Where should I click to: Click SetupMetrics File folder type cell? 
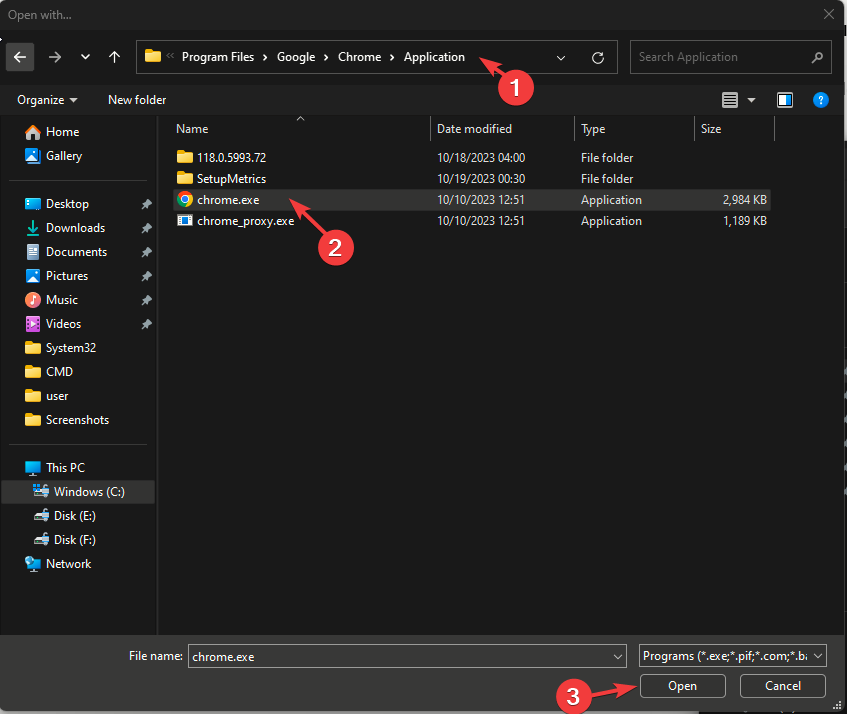click(607, 179)
